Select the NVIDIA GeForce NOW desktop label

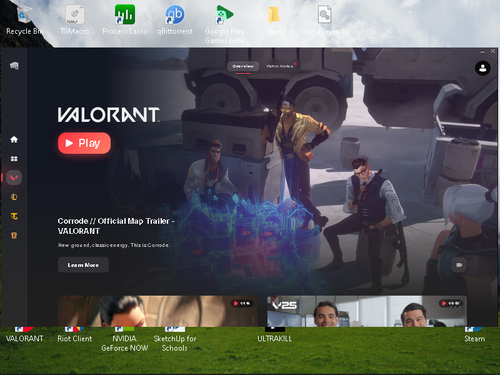(125, 343)
